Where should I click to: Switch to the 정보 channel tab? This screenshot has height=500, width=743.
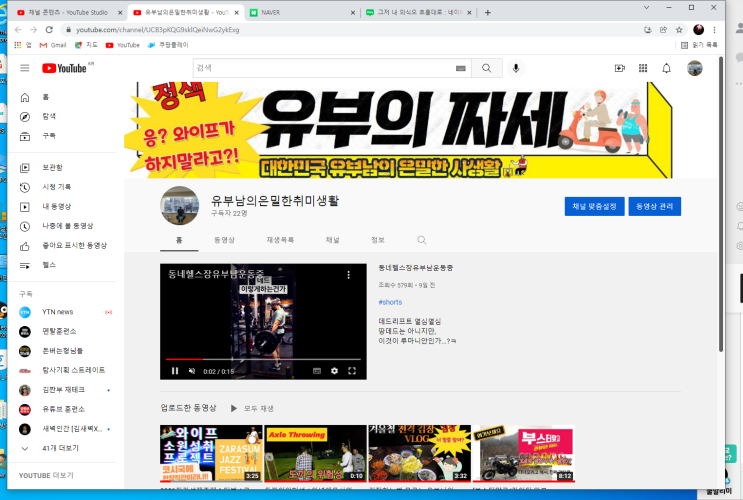pos(378,240)
